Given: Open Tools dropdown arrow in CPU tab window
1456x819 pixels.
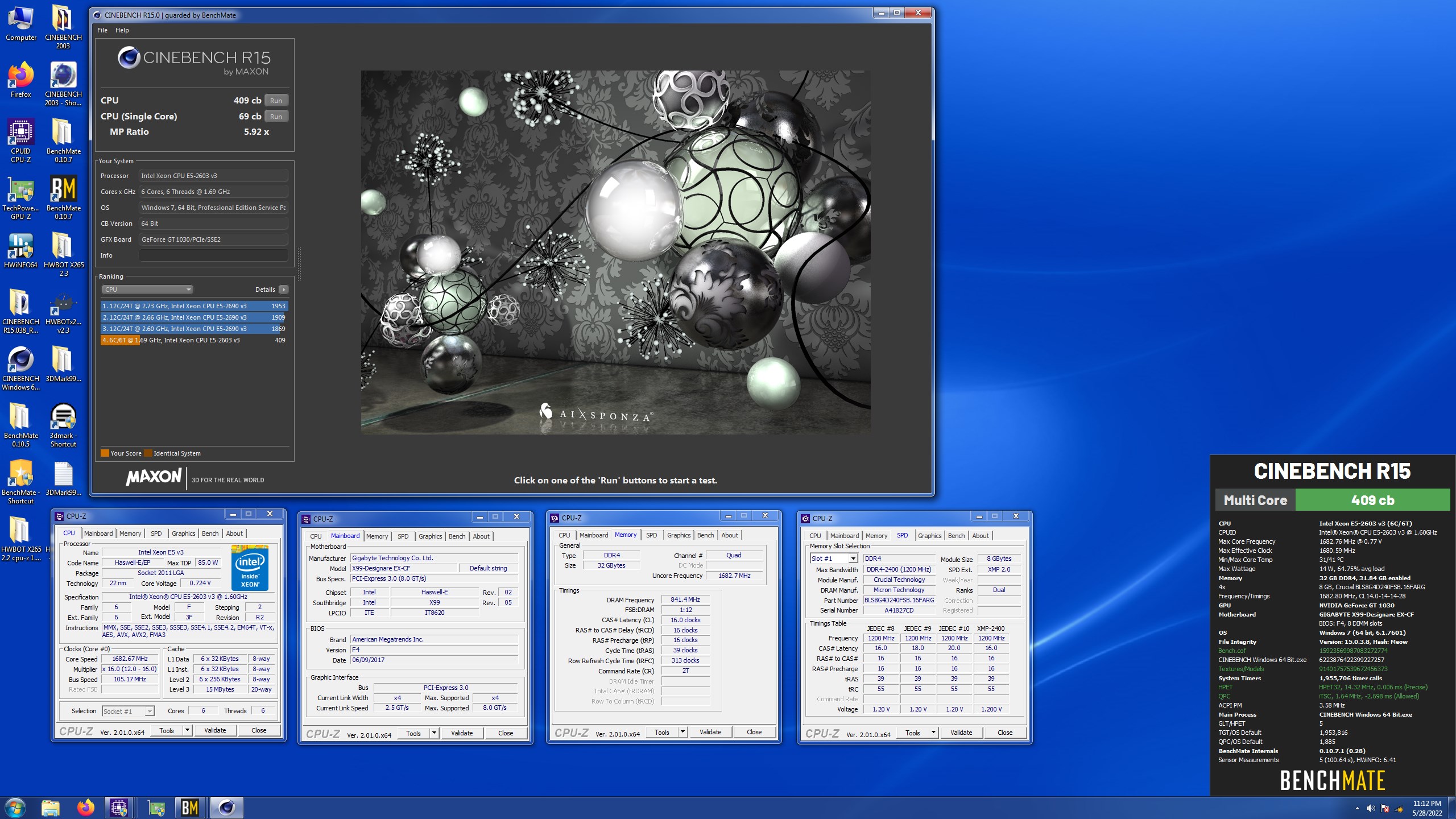Looking at the screenshot, I should pyautogui.click(x=187, y=730).
